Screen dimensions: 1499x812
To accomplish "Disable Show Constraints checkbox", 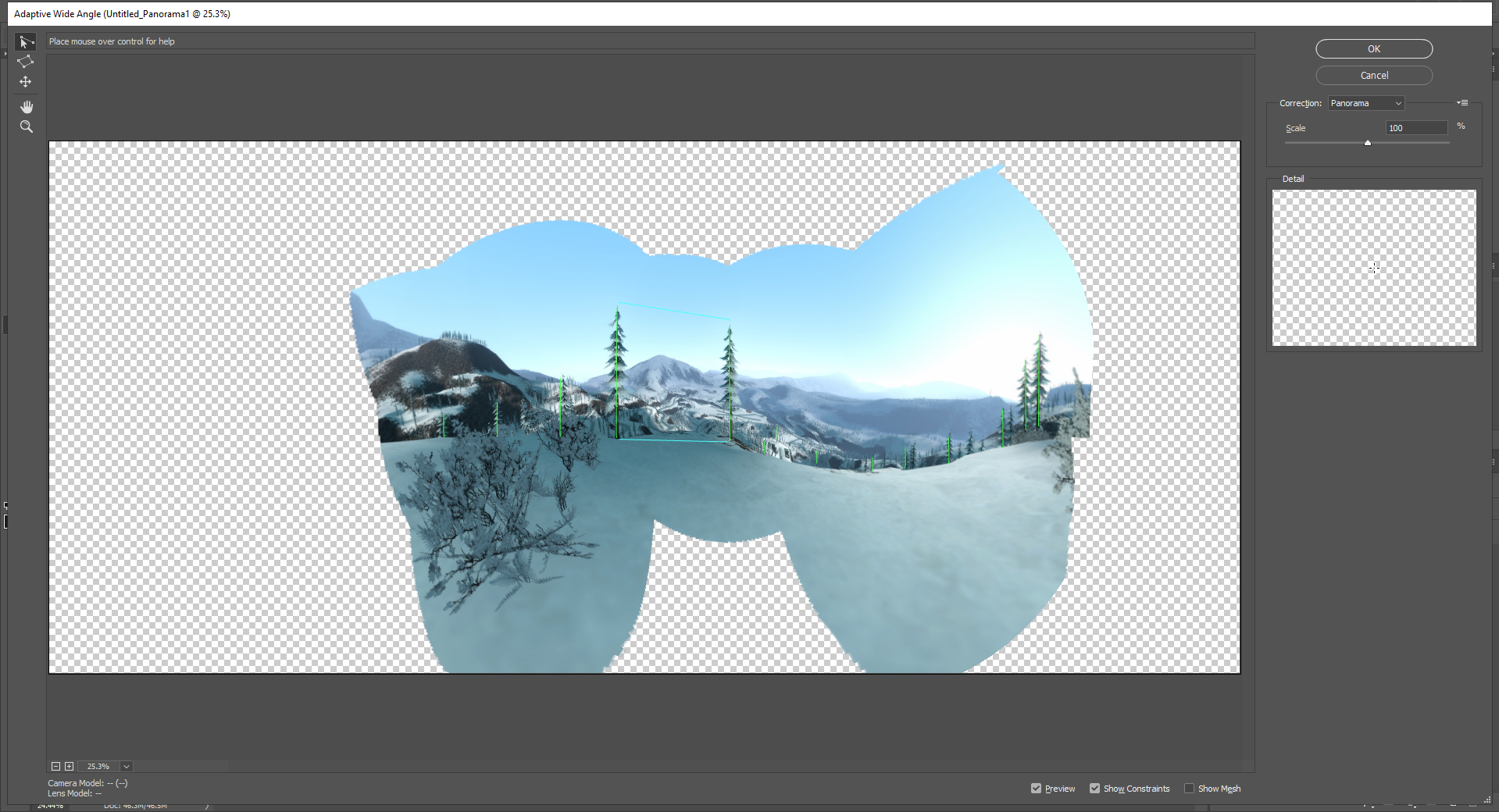I will pos(1094,789).
